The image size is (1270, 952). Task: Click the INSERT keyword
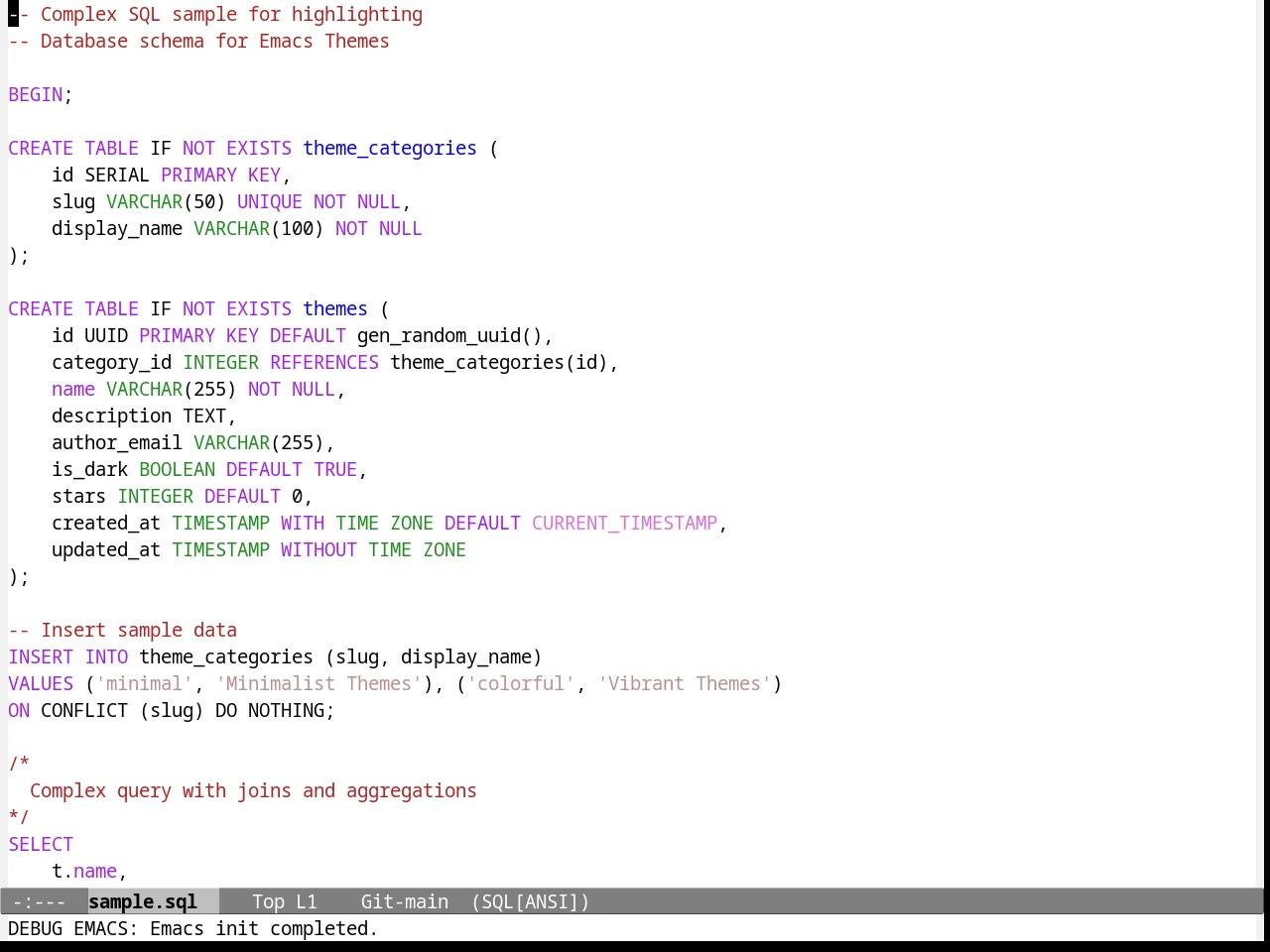41,656
